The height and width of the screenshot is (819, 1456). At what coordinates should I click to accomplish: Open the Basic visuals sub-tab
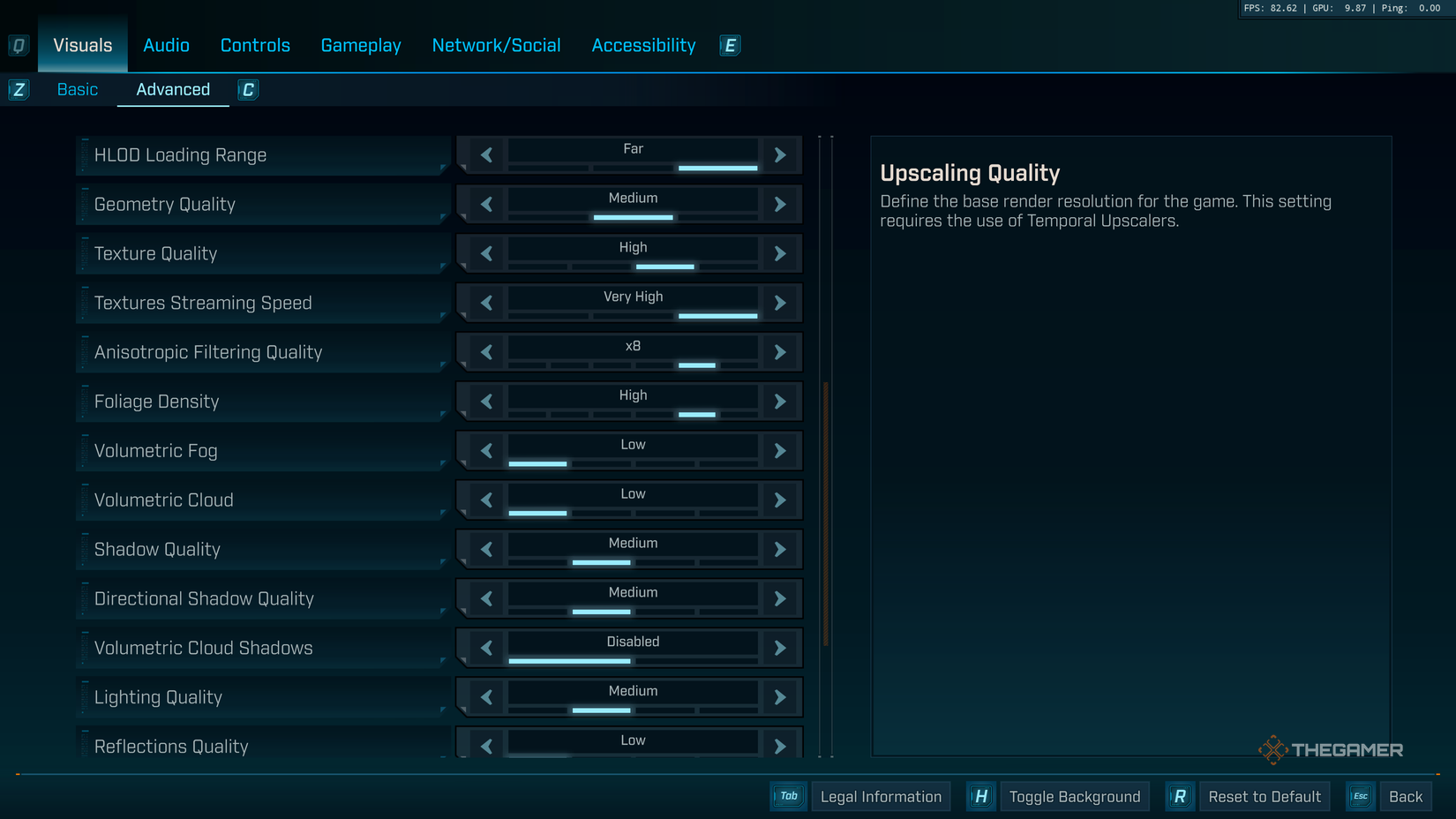pos(78,90)
